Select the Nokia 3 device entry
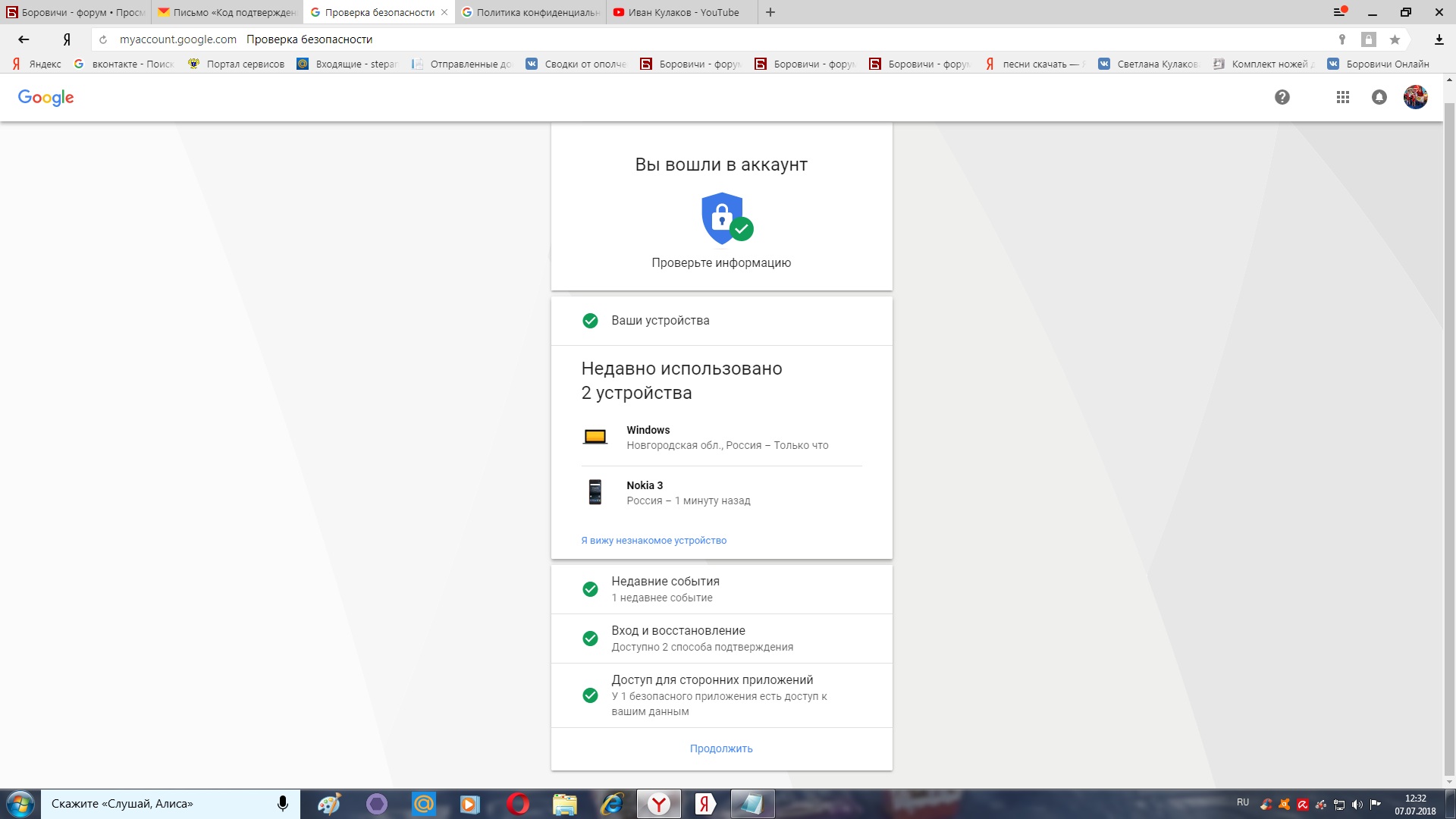The width and height of the screenshot is (1456, 819). coord(721,493)
